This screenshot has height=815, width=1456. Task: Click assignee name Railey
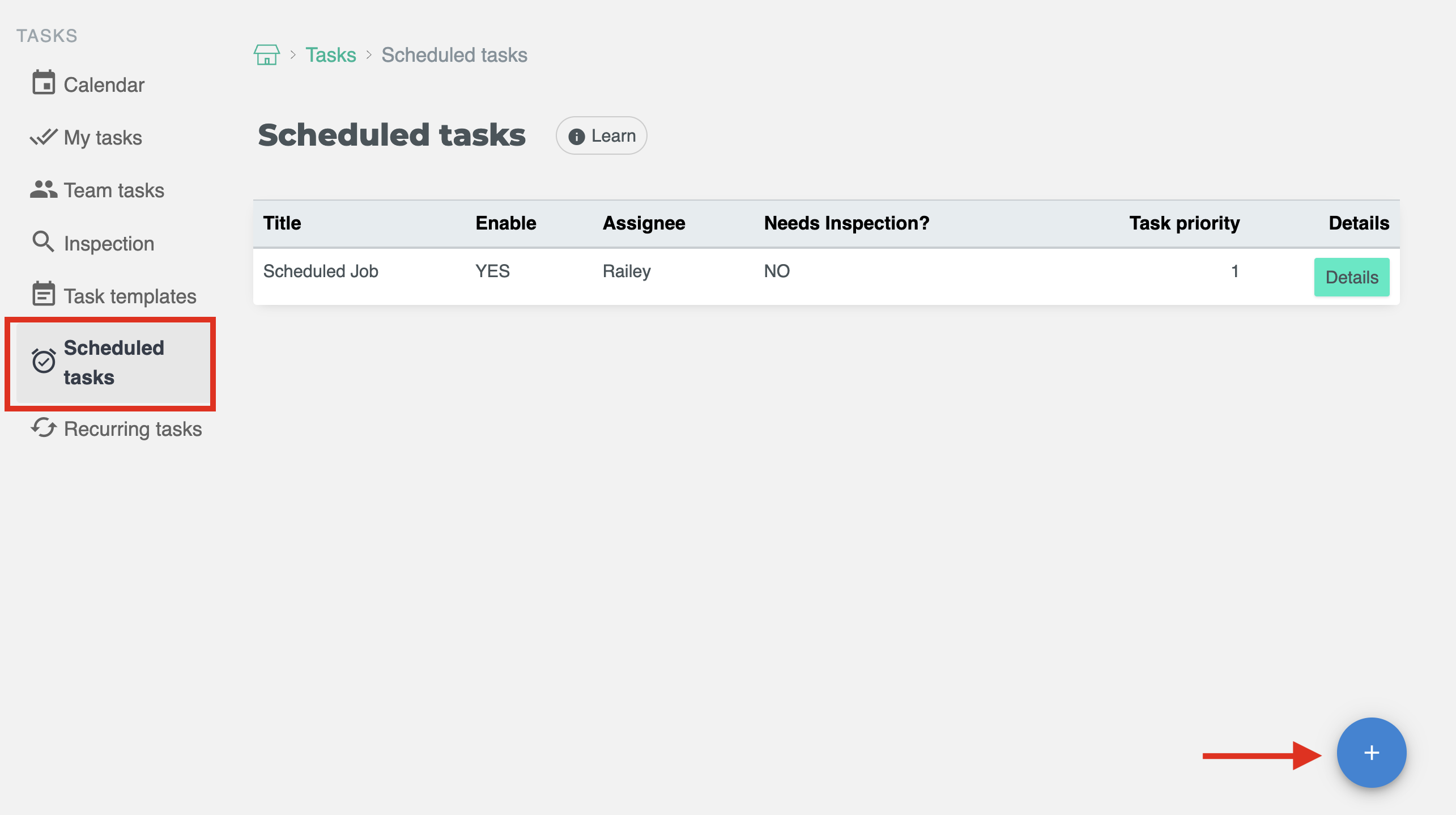pyautogui.click(x=627, y=271)
